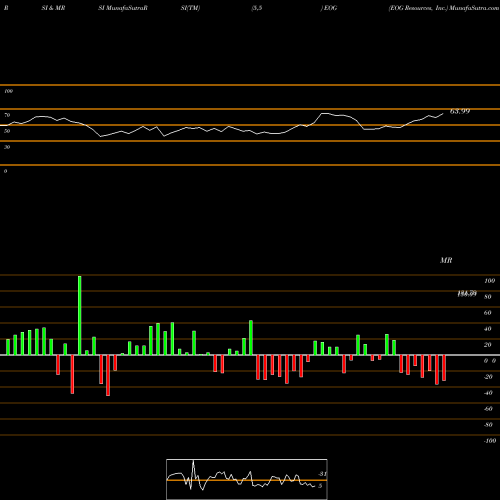
Task: Click the -80 label on the MR axis
Action: (488, 425)
